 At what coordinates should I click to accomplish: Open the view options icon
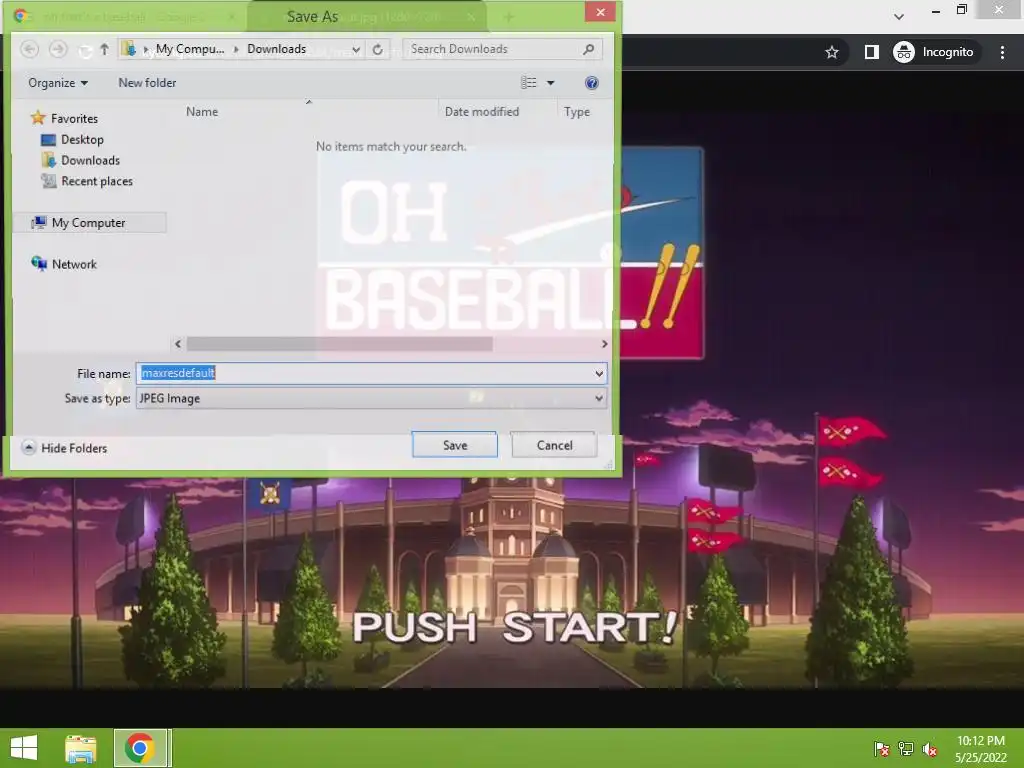pos(528,83)
